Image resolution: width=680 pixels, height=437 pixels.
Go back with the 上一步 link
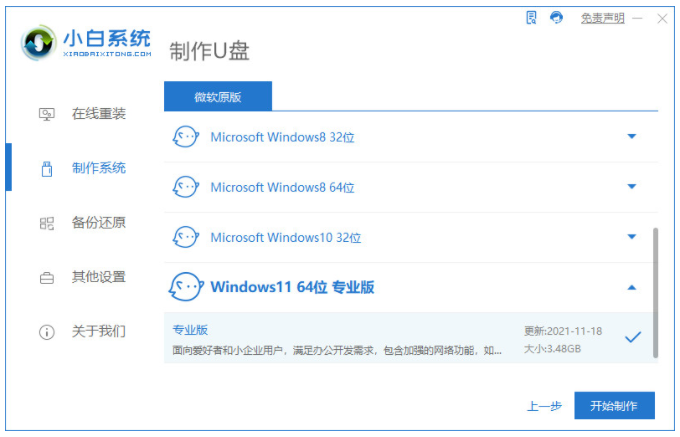point(544,406)
